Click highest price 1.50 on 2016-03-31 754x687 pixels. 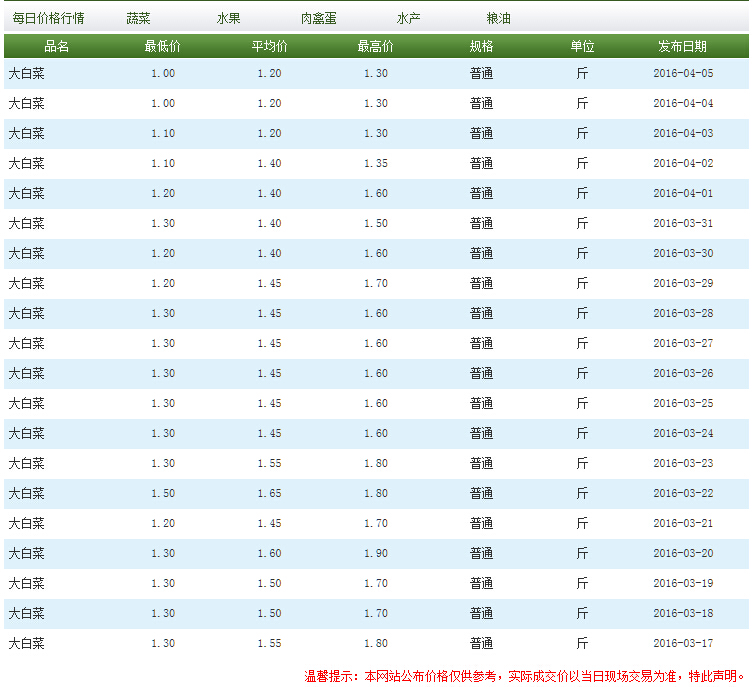(376, 223)
